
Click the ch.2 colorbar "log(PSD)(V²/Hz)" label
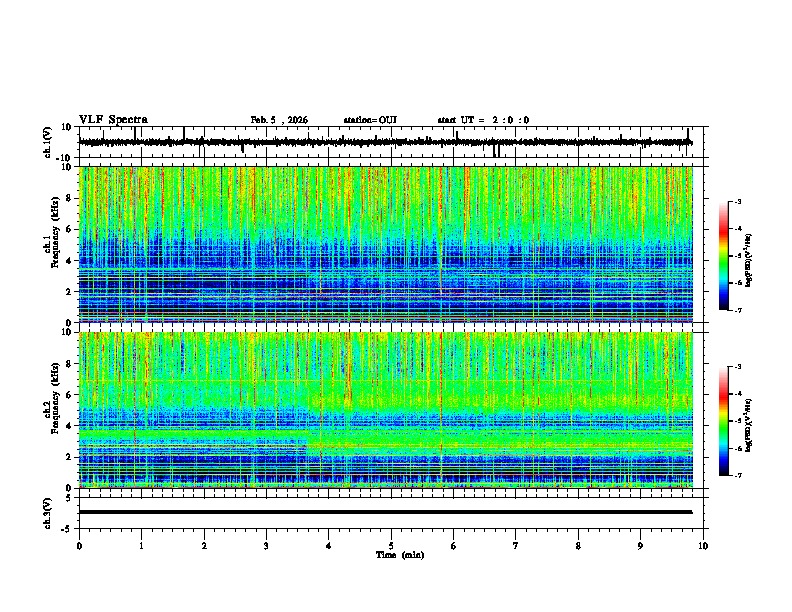point(748,426)
